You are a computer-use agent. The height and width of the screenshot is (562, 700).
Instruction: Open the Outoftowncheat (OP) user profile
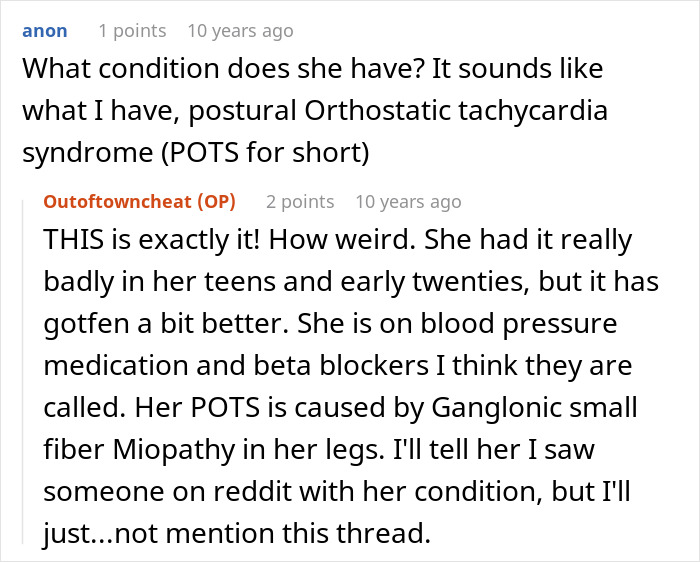[139, 201]
